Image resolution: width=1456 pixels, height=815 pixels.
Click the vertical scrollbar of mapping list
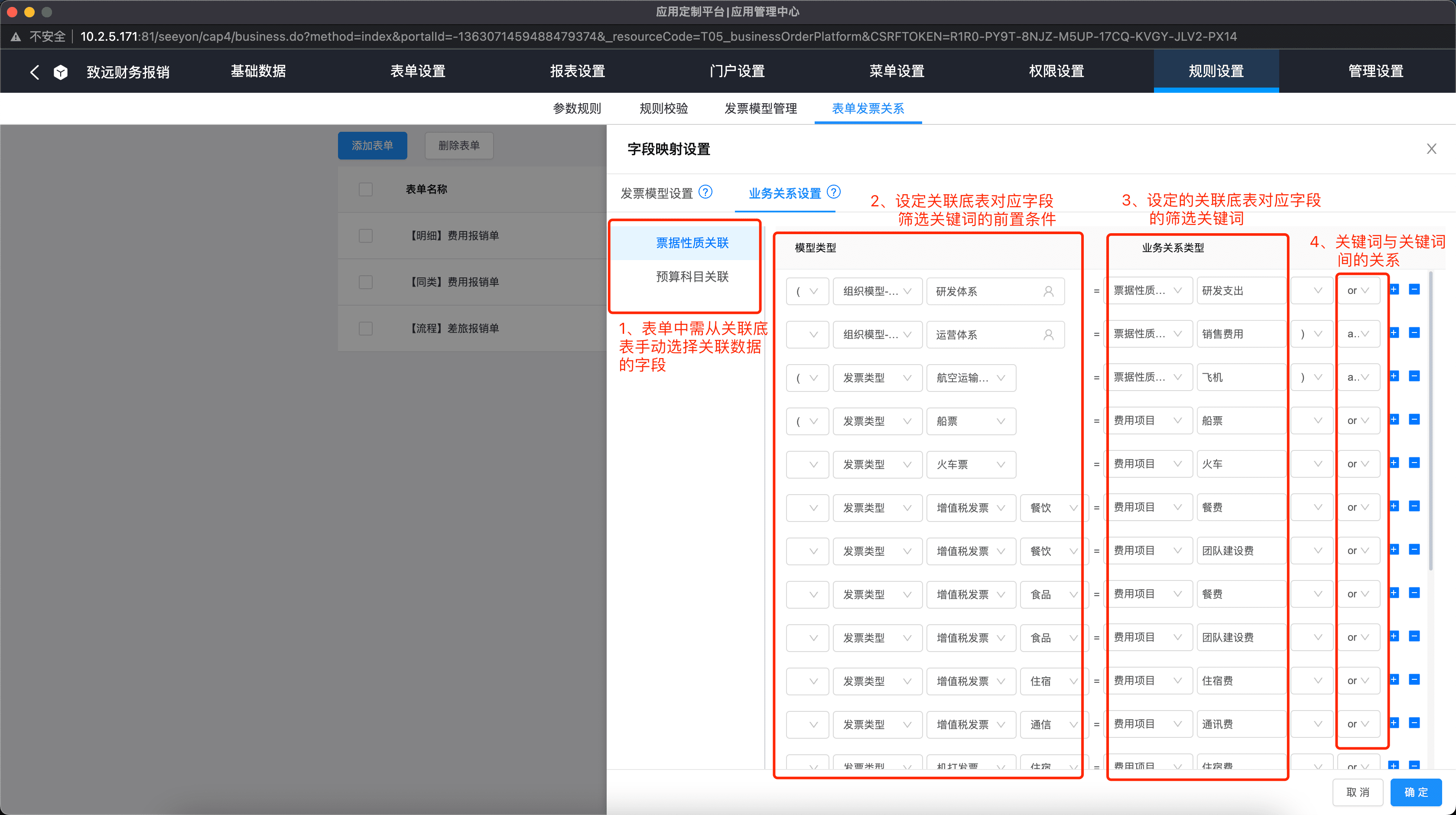pos(1430,421)
